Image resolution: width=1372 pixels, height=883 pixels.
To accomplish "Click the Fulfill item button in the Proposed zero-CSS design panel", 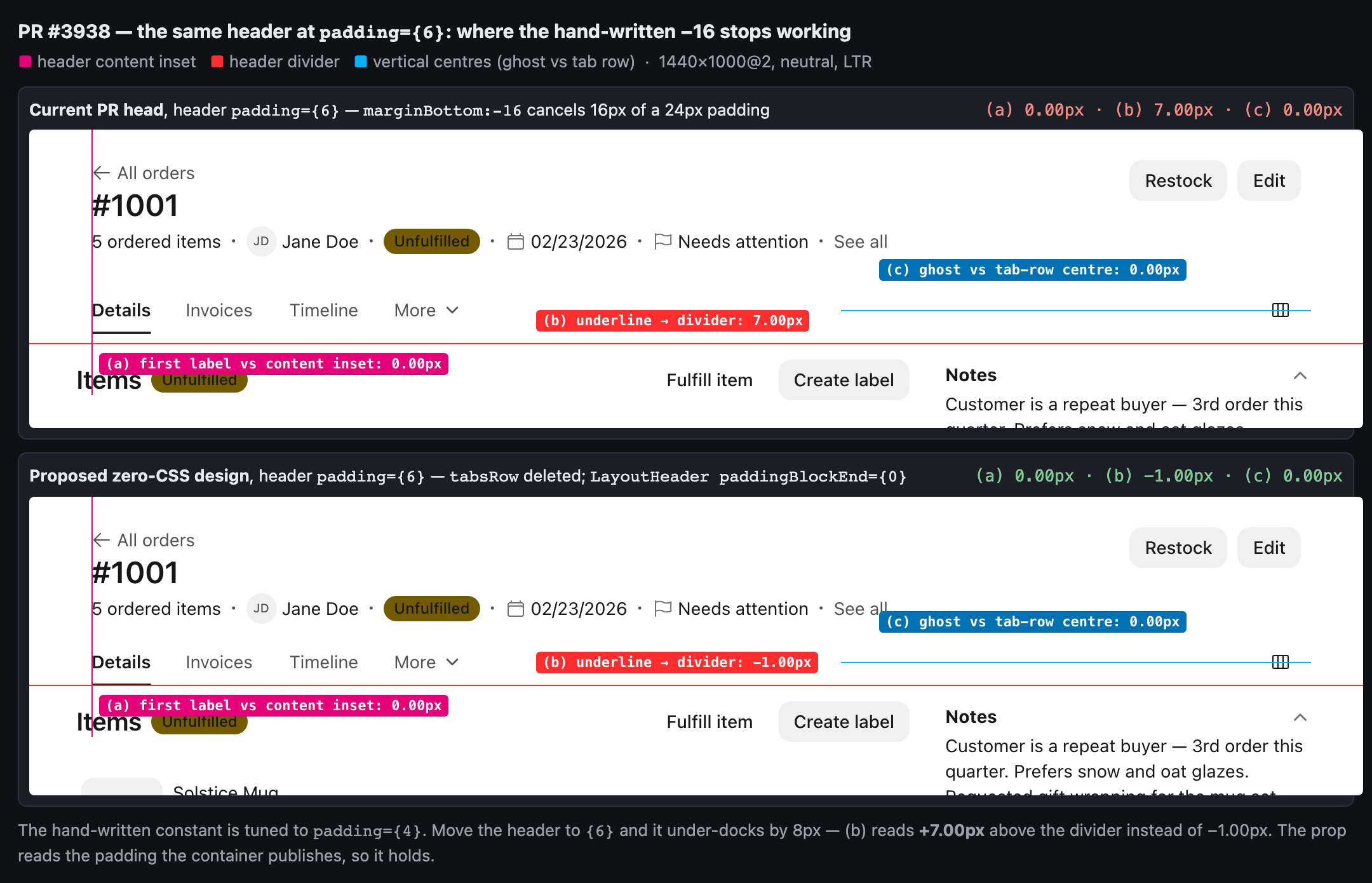I will tap(710, 722).
